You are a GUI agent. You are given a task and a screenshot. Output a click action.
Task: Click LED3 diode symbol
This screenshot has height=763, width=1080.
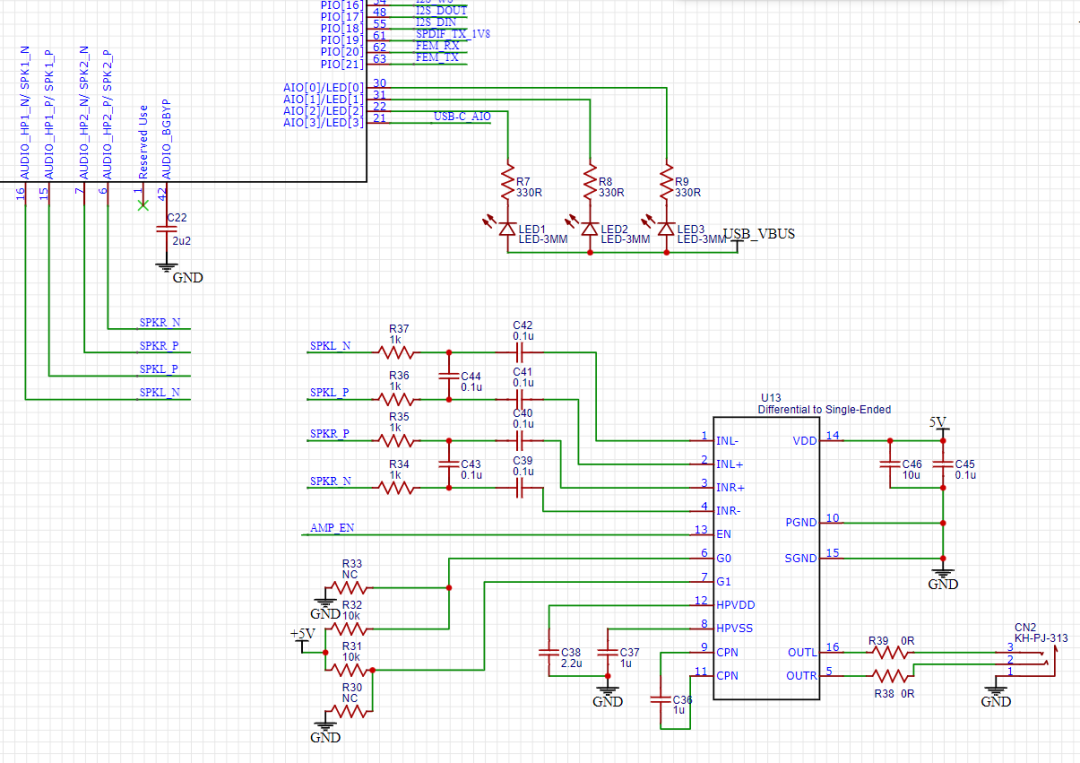point(666,229)
